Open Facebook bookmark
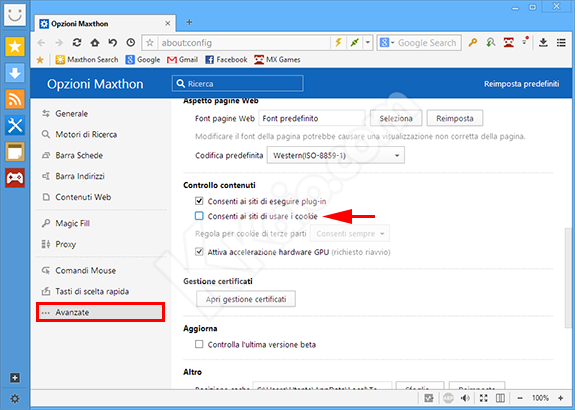The width and height of the screenshot is (575, 410). 226,59
